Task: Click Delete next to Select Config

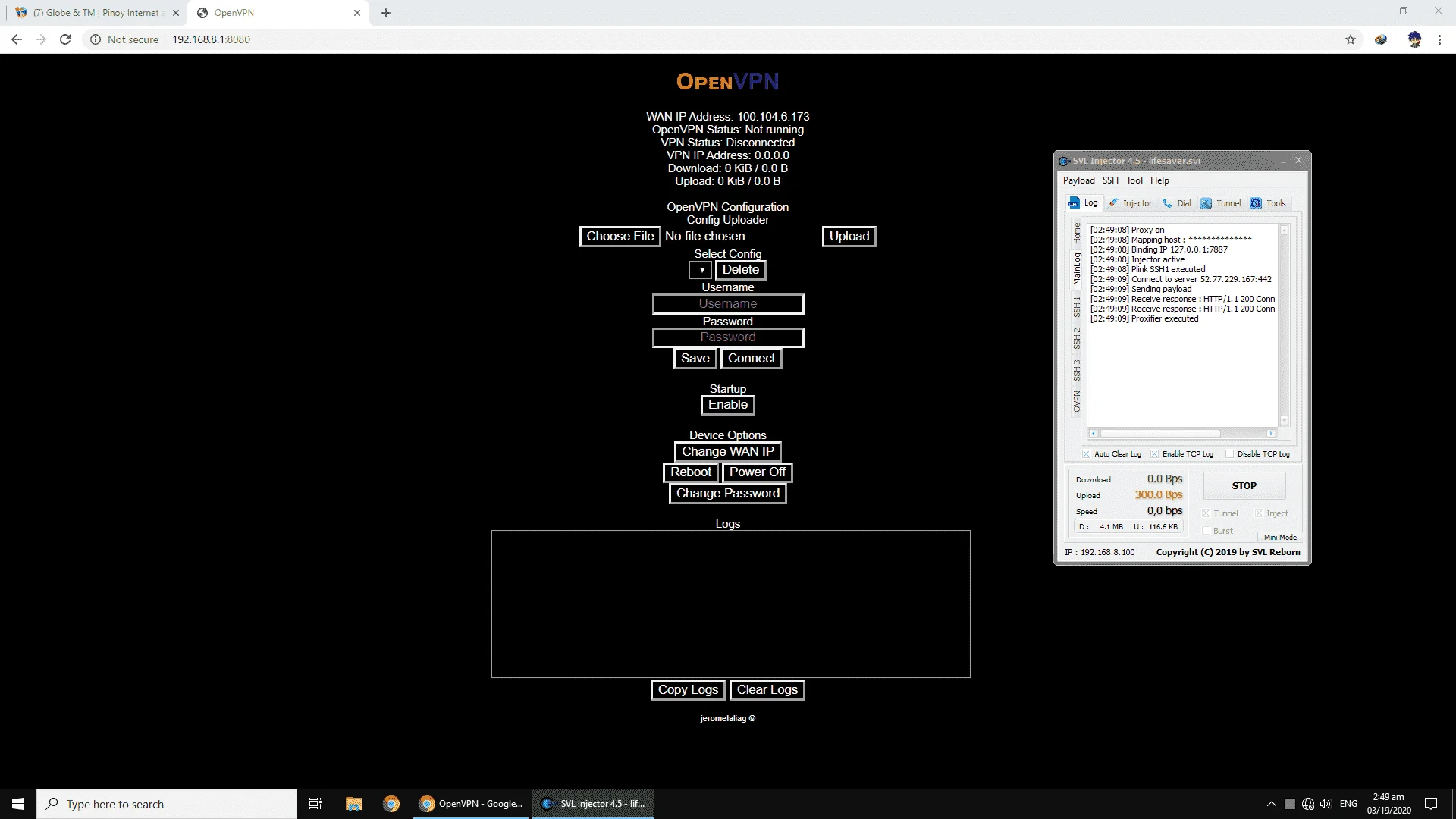Action: pyautogui.click(x=740, y=270)
